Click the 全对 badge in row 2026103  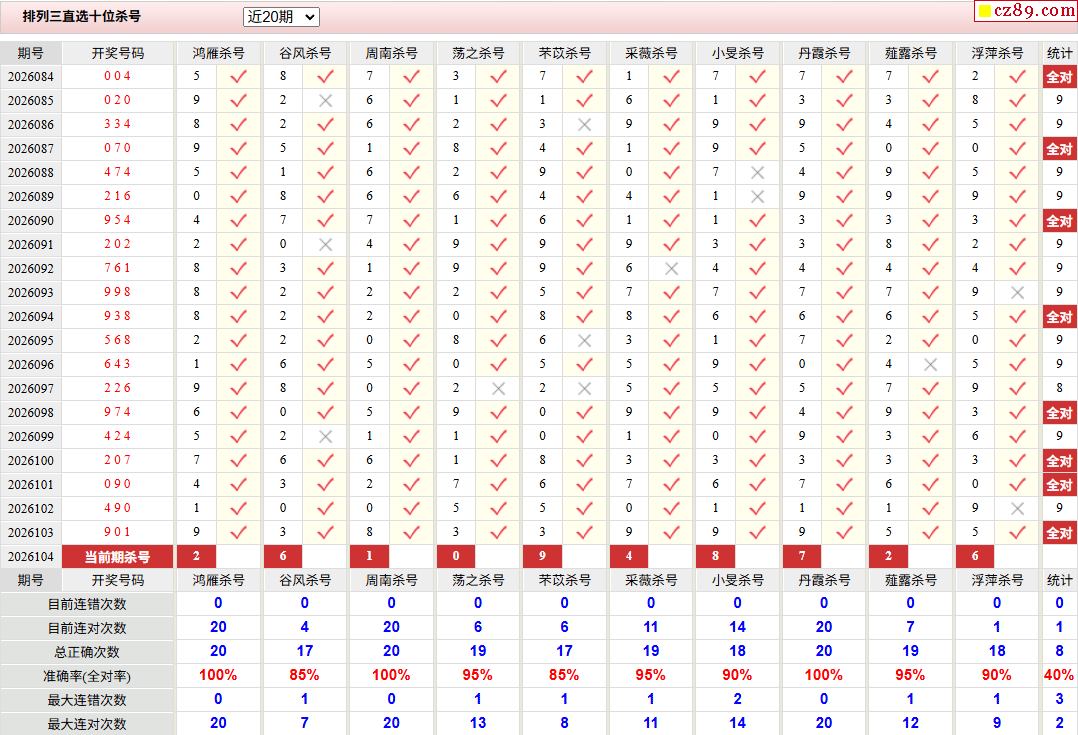point(1059,533)
